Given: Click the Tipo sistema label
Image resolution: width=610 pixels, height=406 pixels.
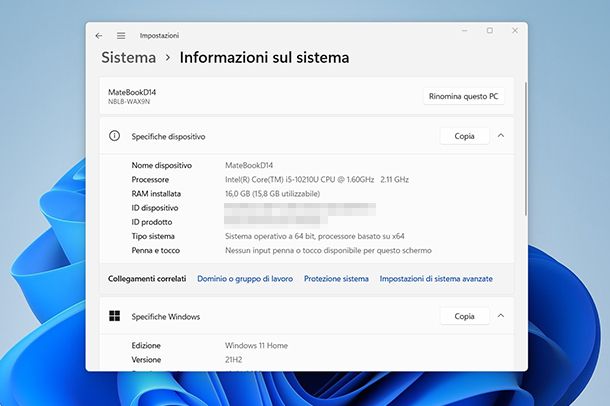Looking at the screenshot, I should (x=153, y=236).
